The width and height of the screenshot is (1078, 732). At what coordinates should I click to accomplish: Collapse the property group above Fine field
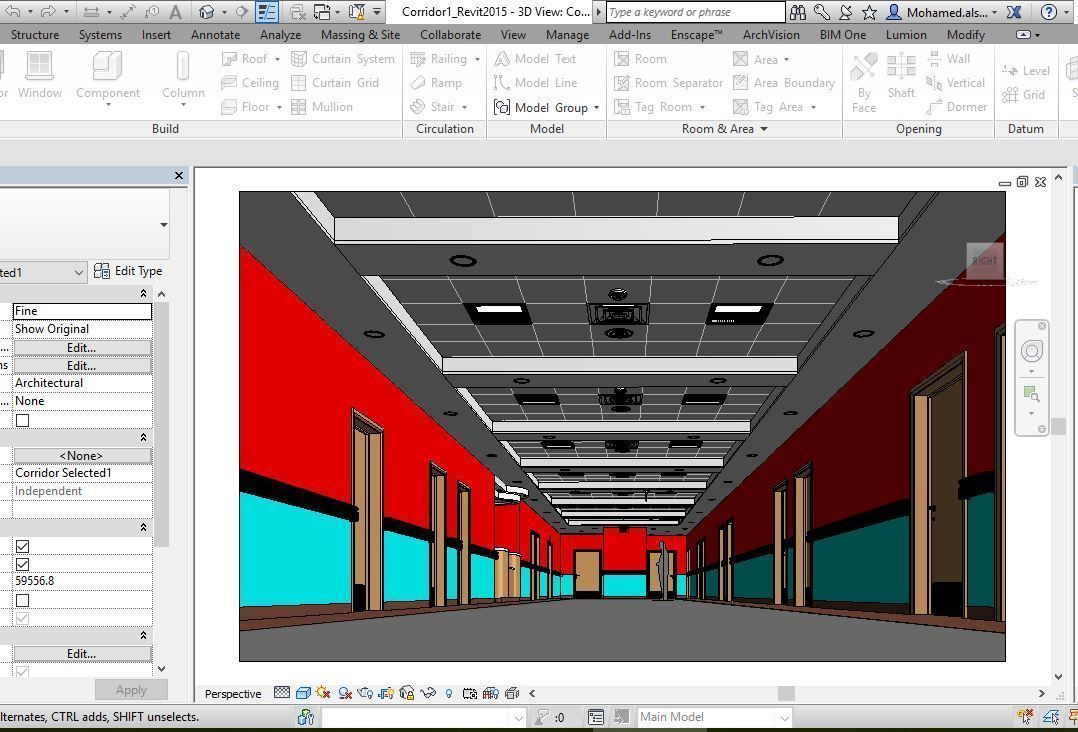point(143,293)
